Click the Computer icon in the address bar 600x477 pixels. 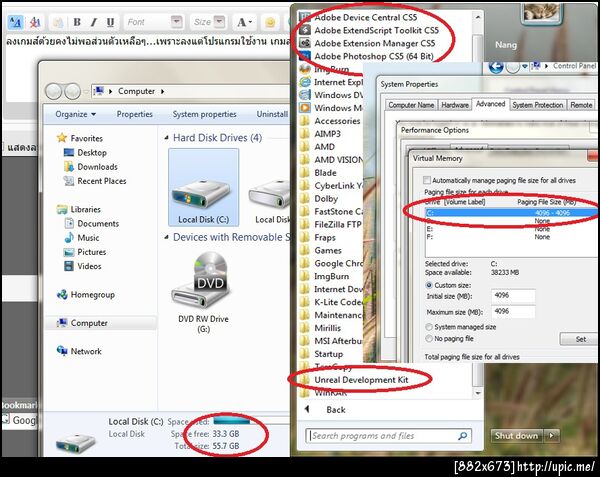click(99, 91)
